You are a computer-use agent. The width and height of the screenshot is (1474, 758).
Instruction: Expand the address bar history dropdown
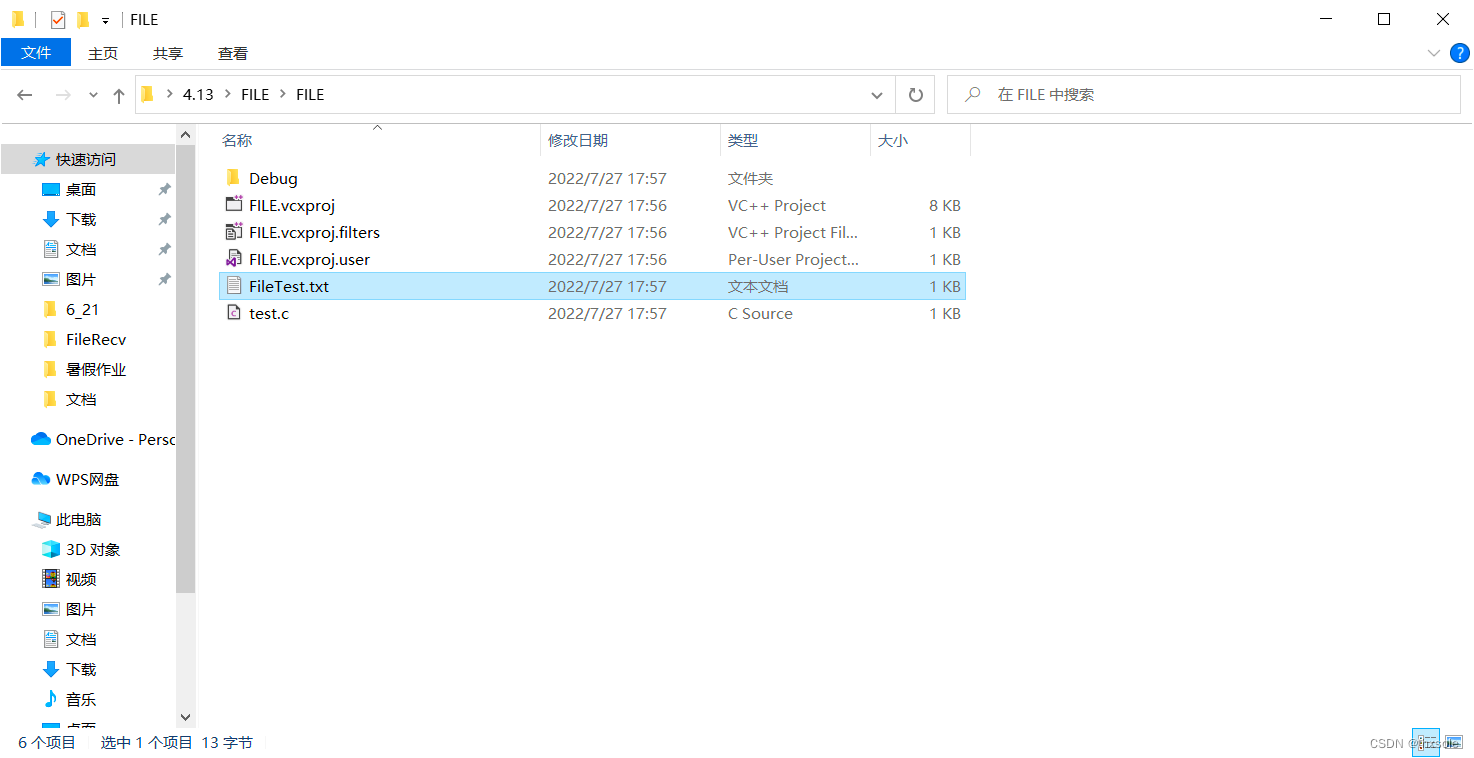pos(877,95)
